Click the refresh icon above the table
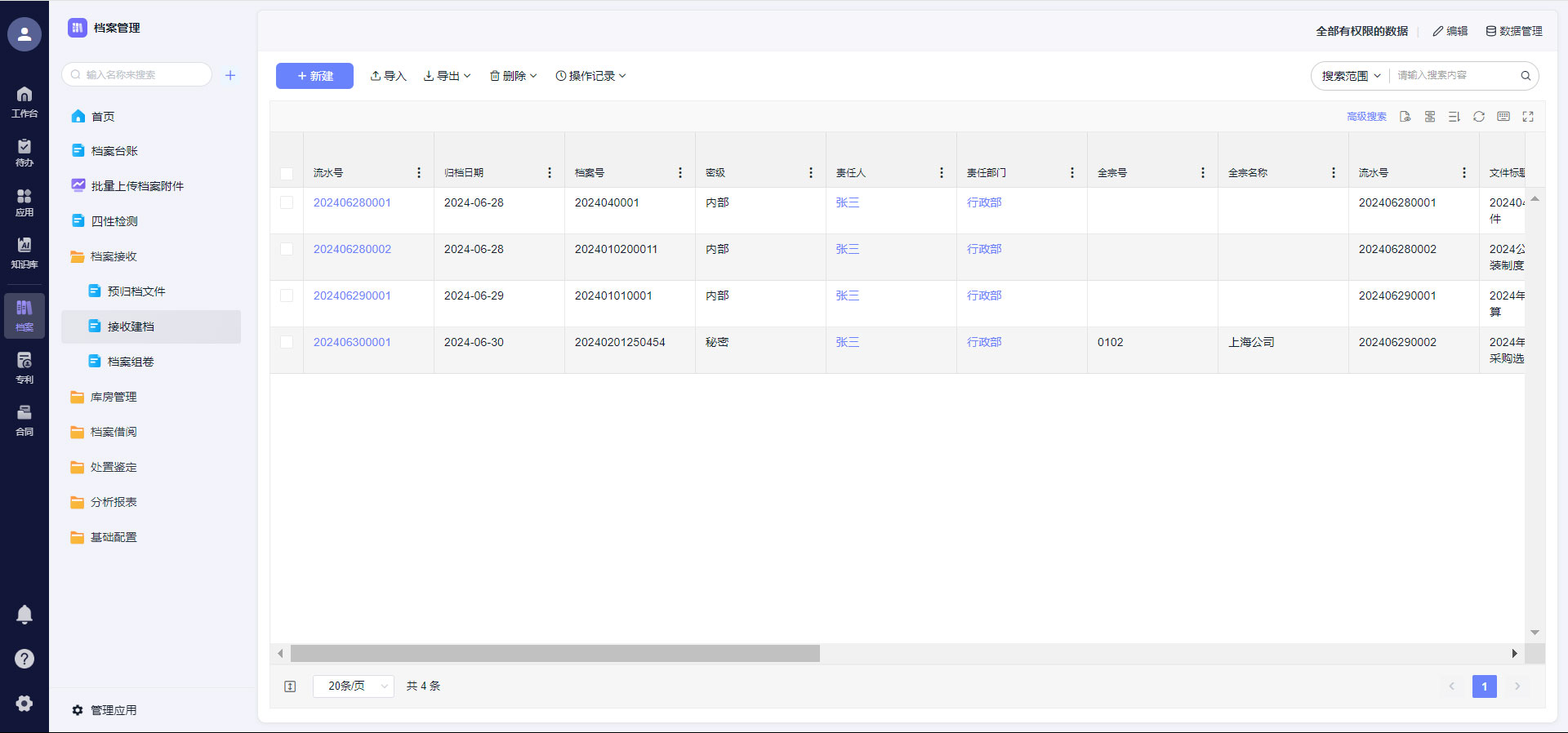The width and height of the screenshot is (1568, 733). coord(1478,117)
